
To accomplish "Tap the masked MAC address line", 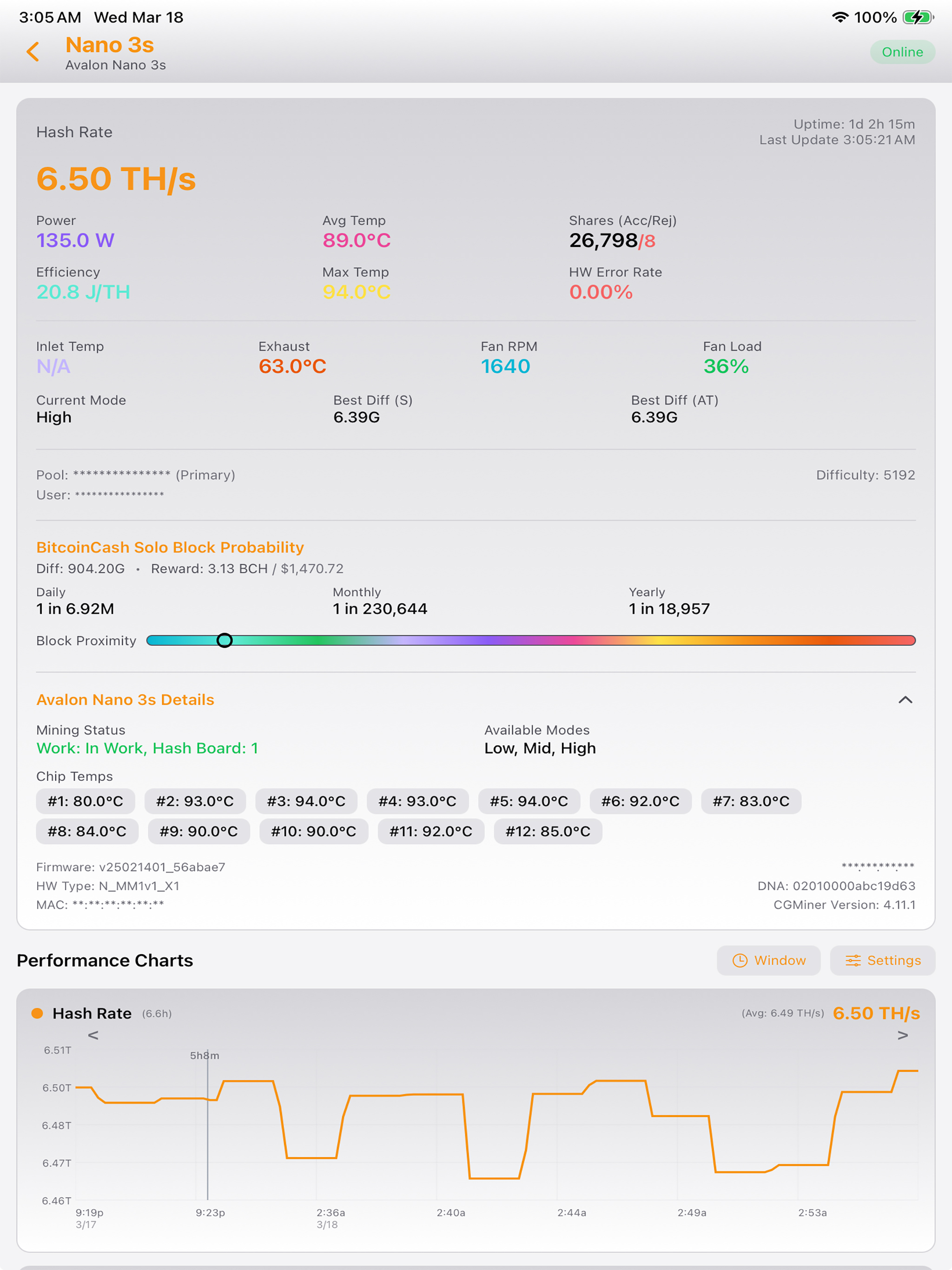I will click(100, 905).
